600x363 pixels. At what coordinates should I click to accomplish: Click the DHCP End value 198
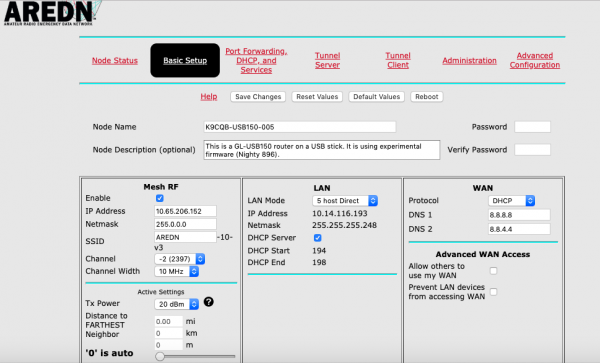pyautogui.click(x=319, y=262)
